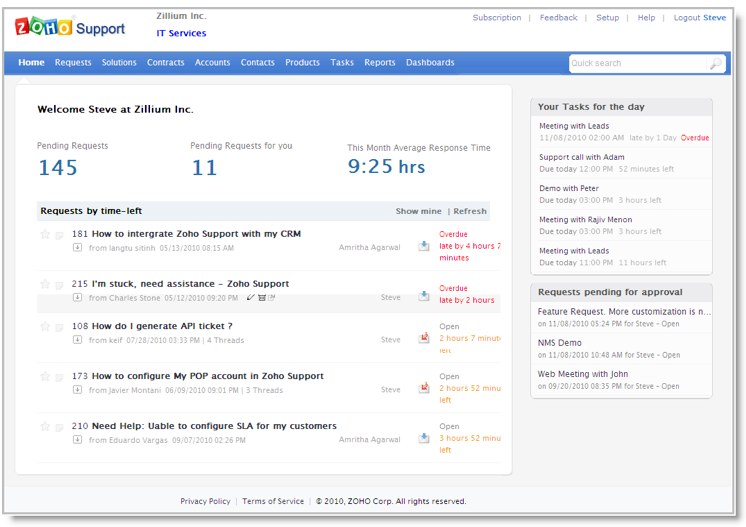Open task Support call with Adam

click(581, 157)
